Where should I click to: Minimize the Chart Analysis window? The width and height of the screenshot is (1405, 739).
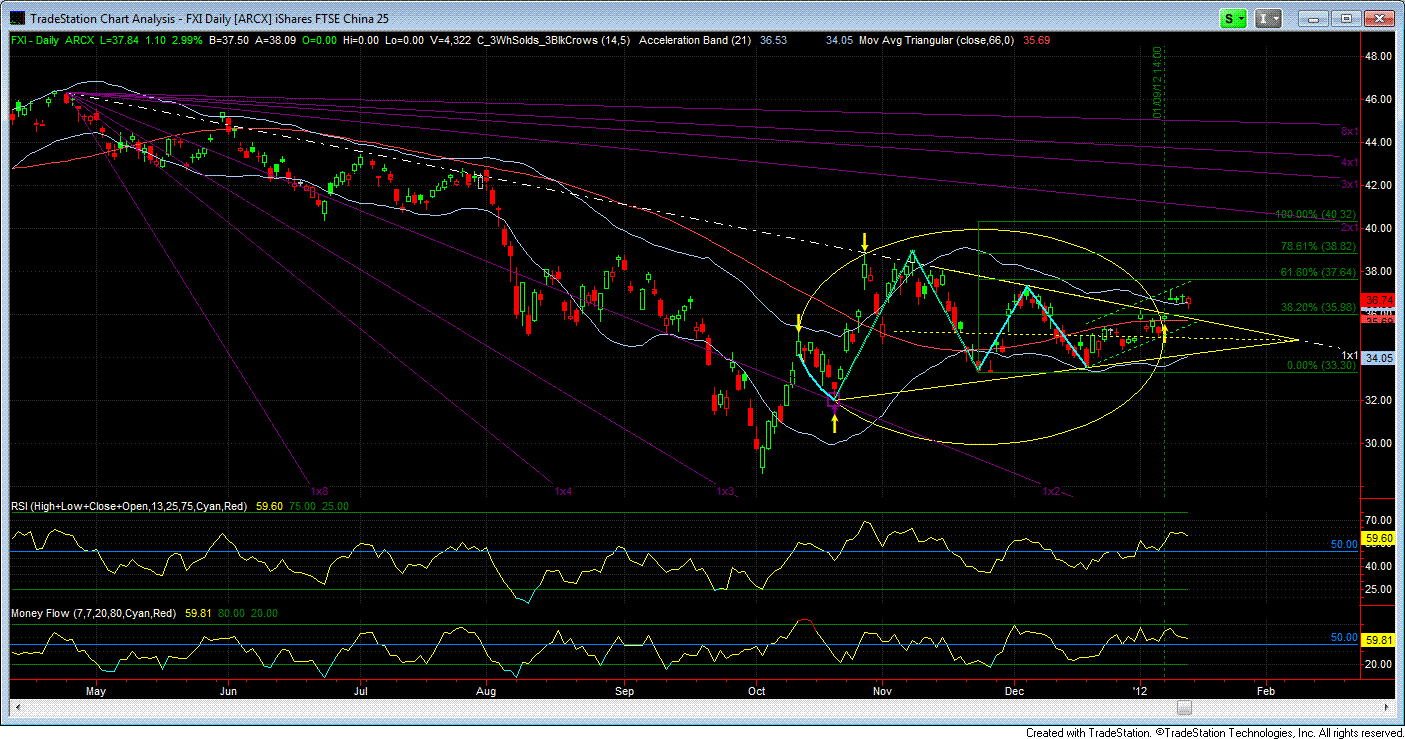click(x=1314, y=18)
